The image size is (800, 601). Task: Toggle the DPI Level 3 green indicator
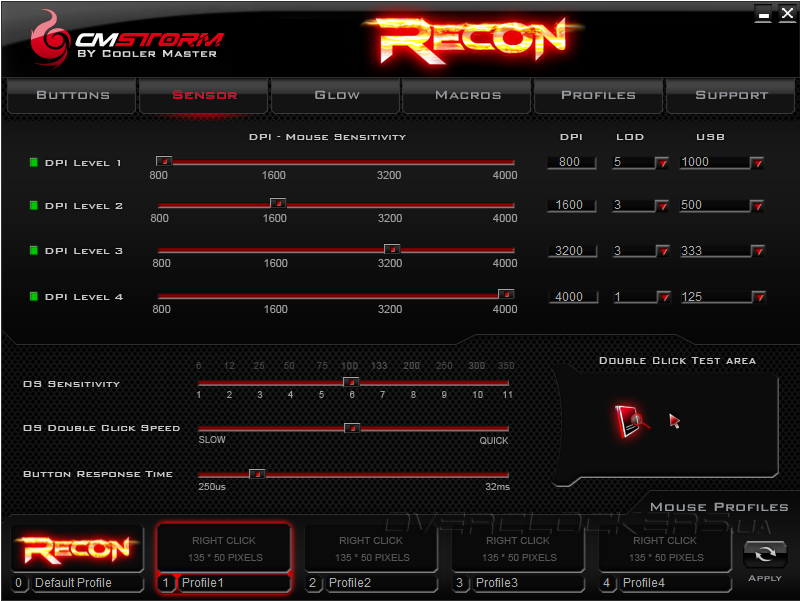(34, 250)
